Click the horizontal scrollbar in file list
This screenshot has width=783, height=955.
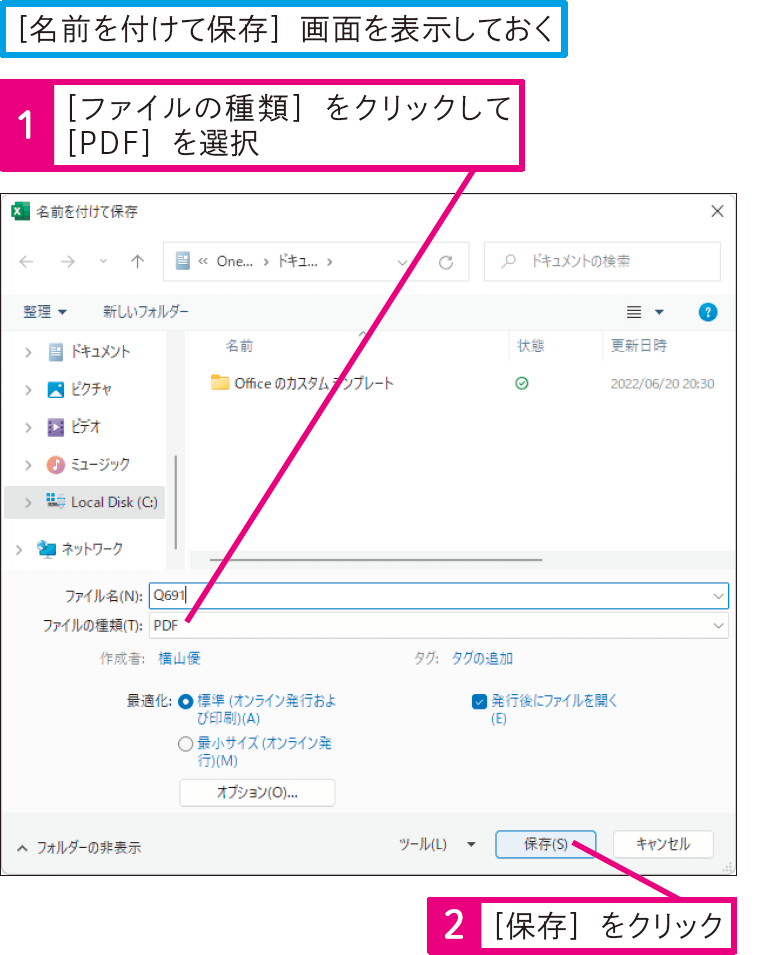(376, 559)
